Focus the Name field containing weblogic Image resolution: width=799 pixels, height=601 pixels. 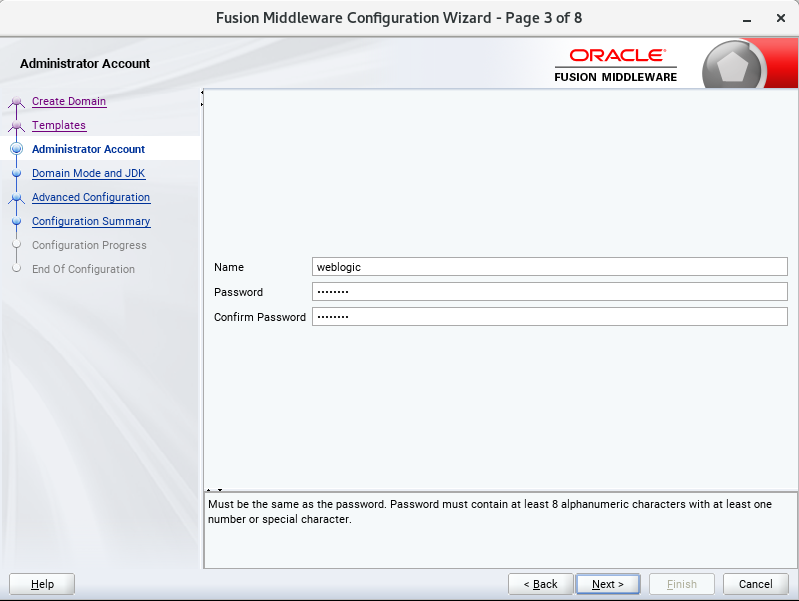coord(549,267)
